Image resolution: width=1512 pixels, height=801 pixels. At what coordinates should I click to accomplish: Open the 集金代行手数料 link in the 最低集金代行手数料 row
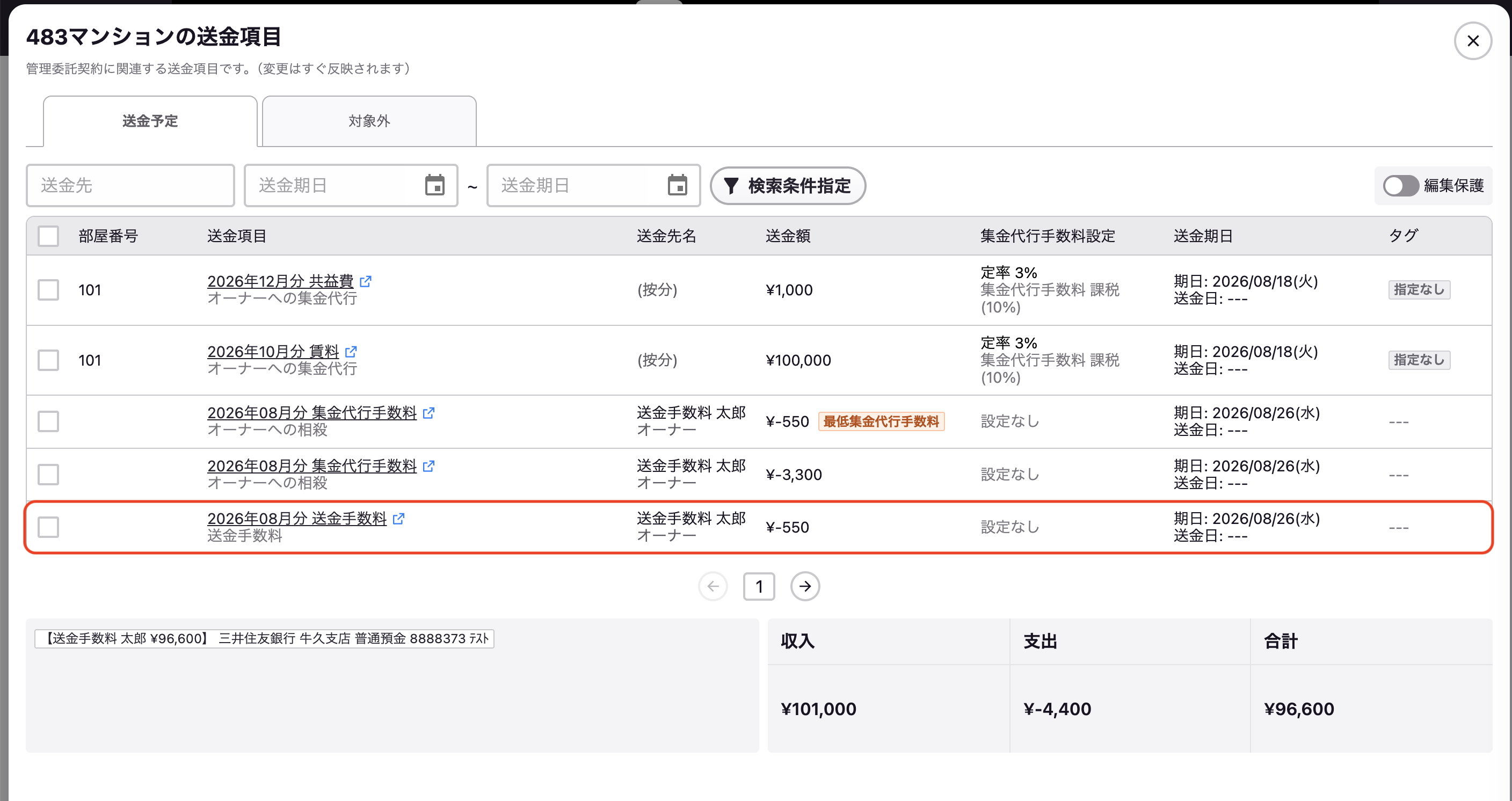[312, 413]
